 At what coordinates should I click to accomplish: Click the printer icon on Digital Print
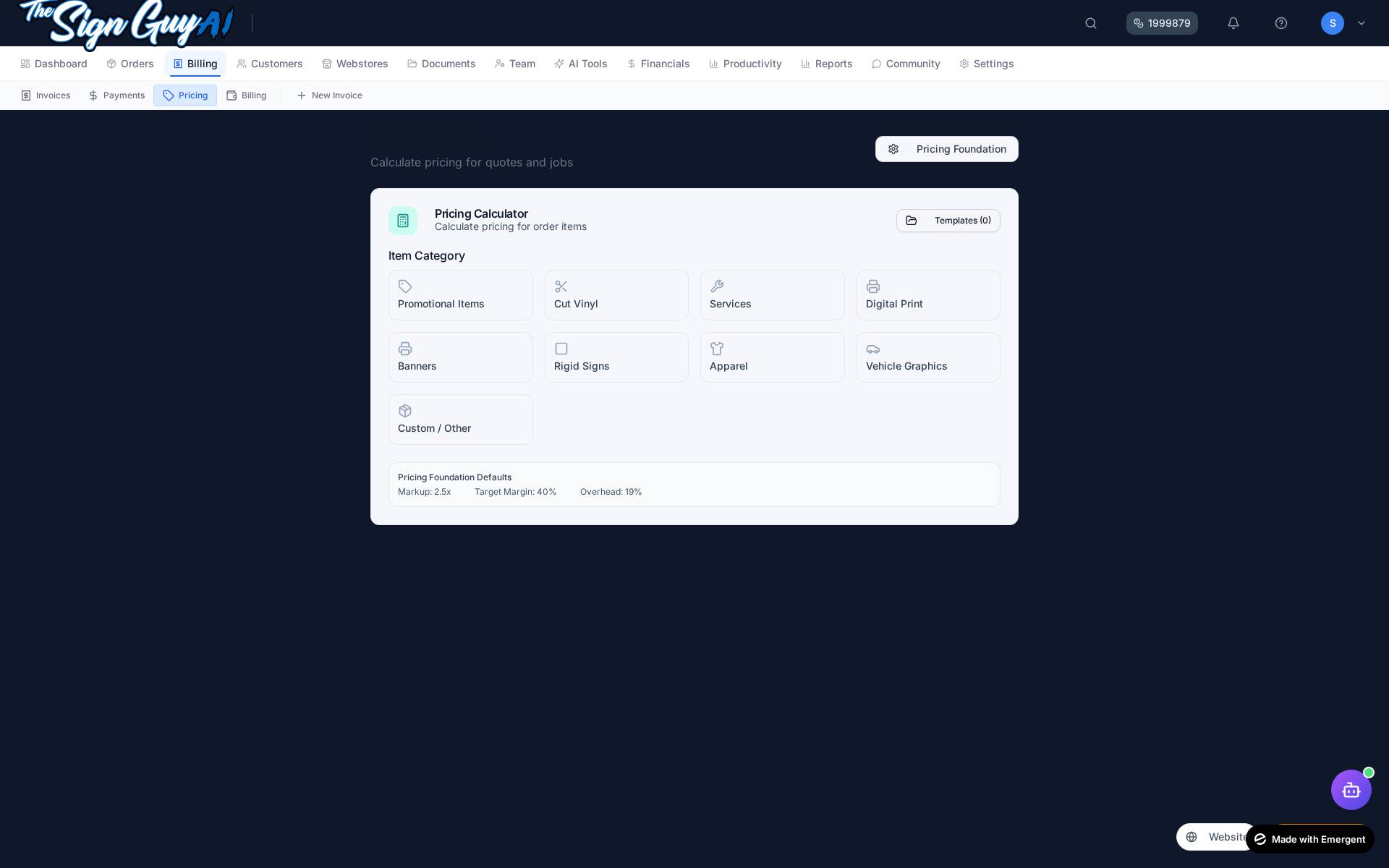point(873,286)
